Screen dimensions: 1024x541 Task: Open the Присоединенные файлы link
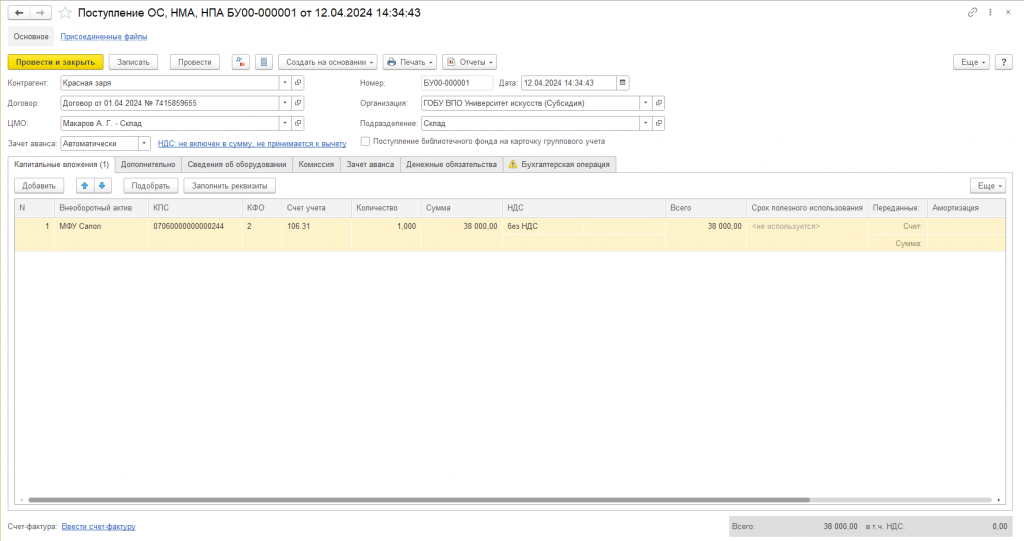[104, 37]
